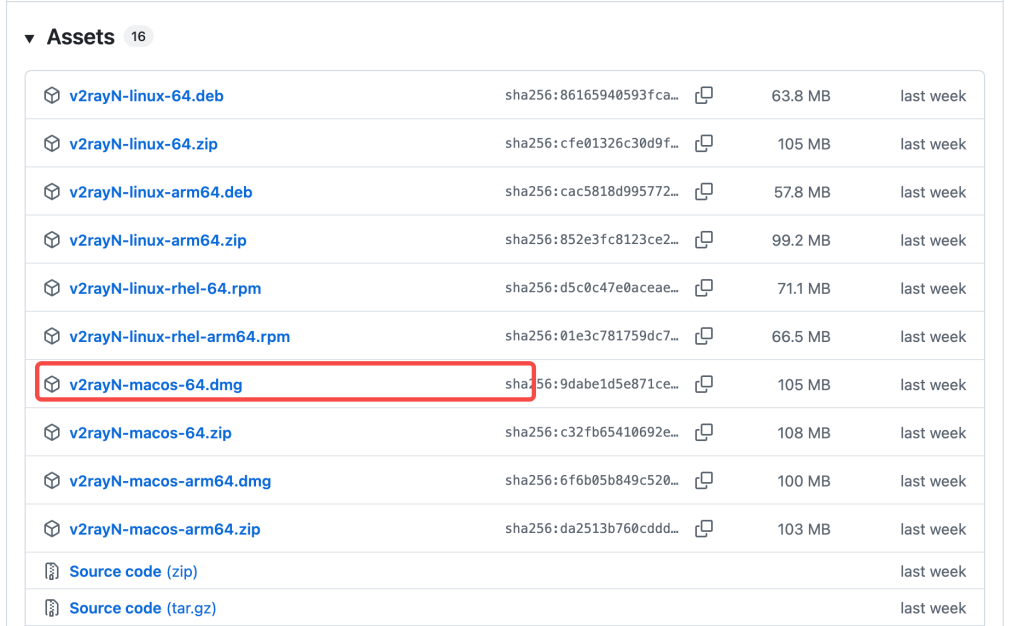Copy SHA256 hash for v2rayN-macos-arm64.dmg

tap(704, 481)
